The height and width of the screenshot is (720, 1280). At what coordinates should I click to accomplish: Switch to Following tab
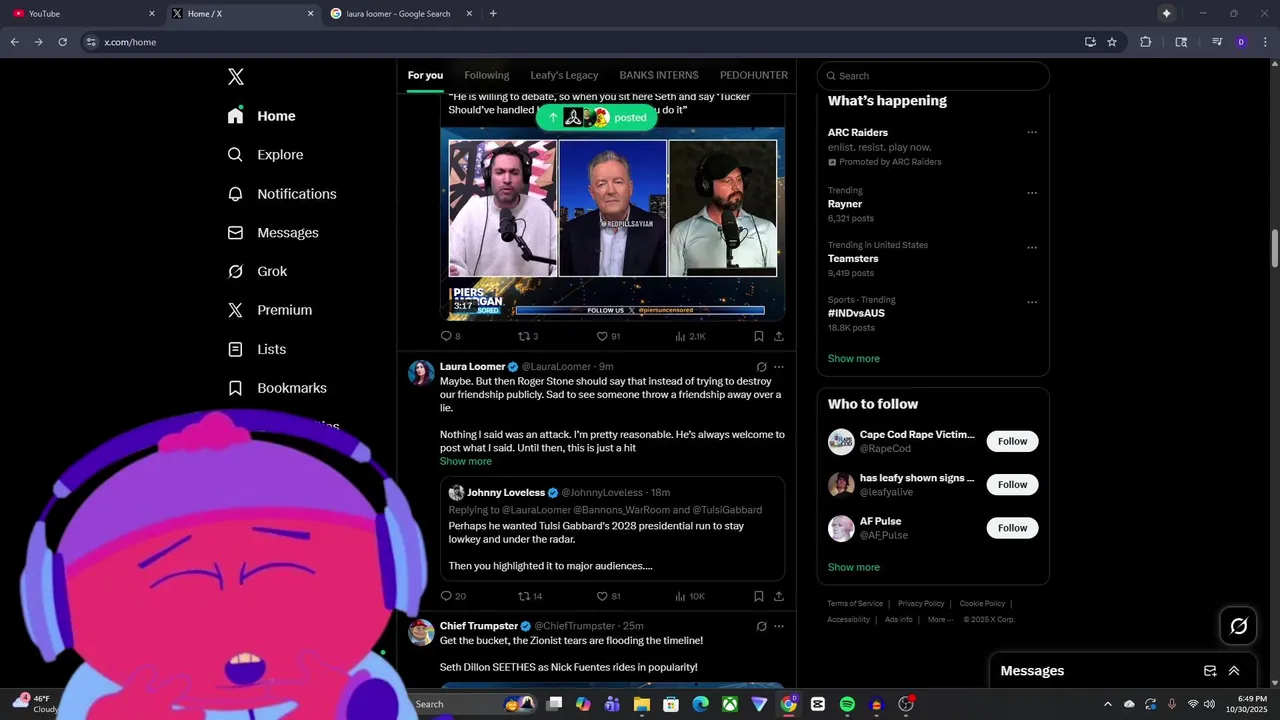pos(487,75)
